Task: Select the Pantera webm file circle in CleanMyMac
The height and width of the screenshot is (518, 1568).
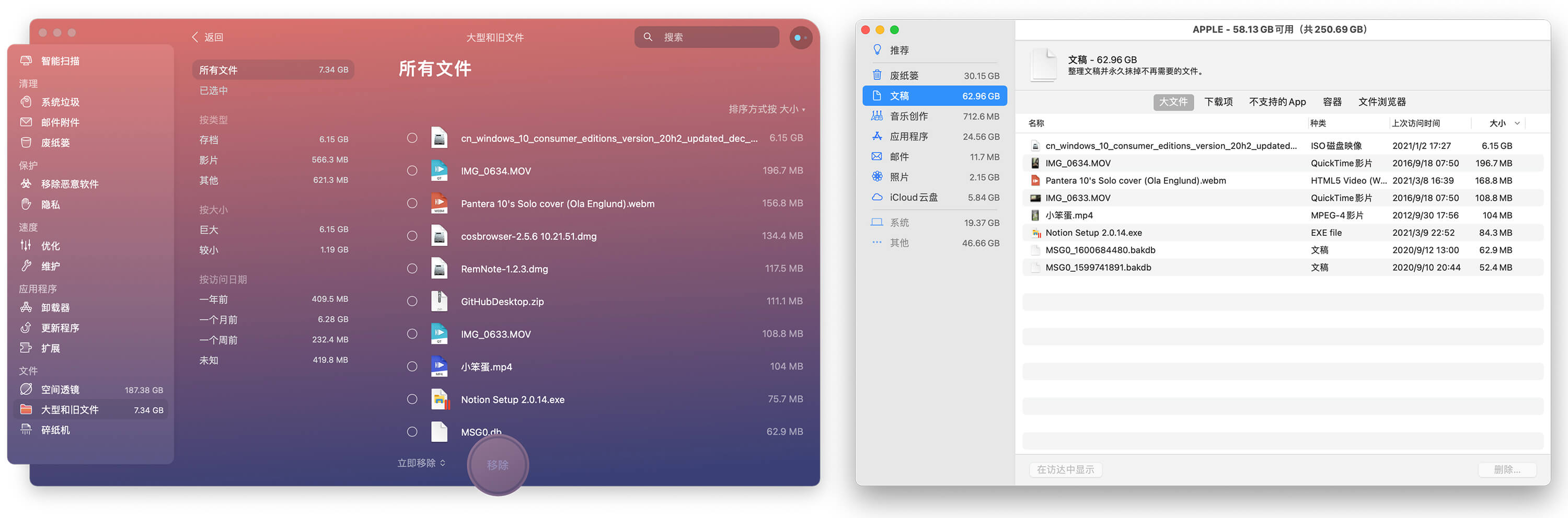Action: click(x=412, y=203)
